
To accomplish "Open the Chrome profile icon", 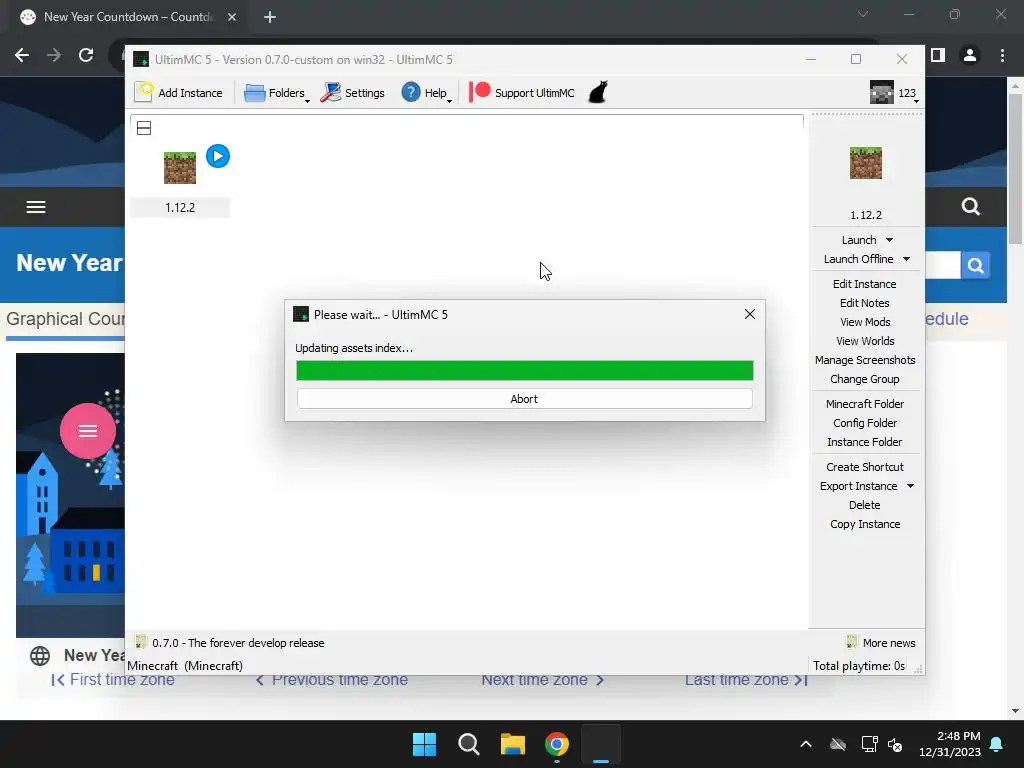I will (970, 56).
